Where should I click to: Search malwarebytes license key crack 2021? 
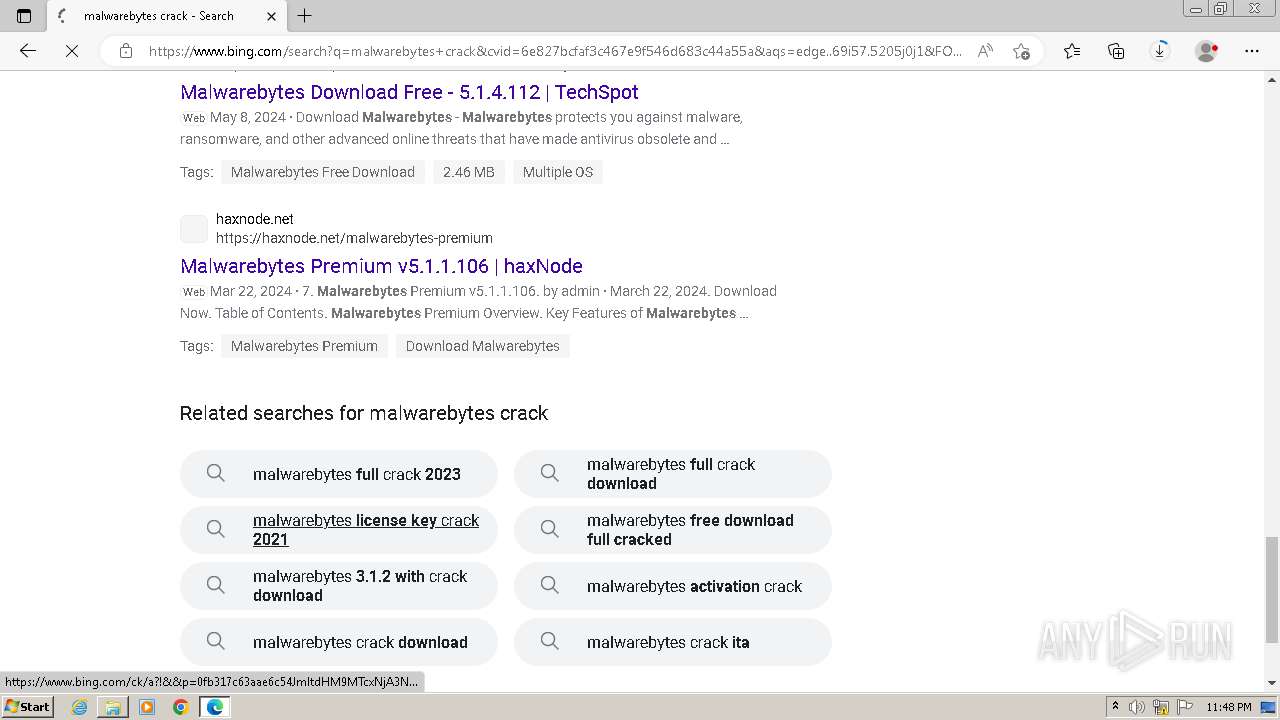[x=339, y=530]
